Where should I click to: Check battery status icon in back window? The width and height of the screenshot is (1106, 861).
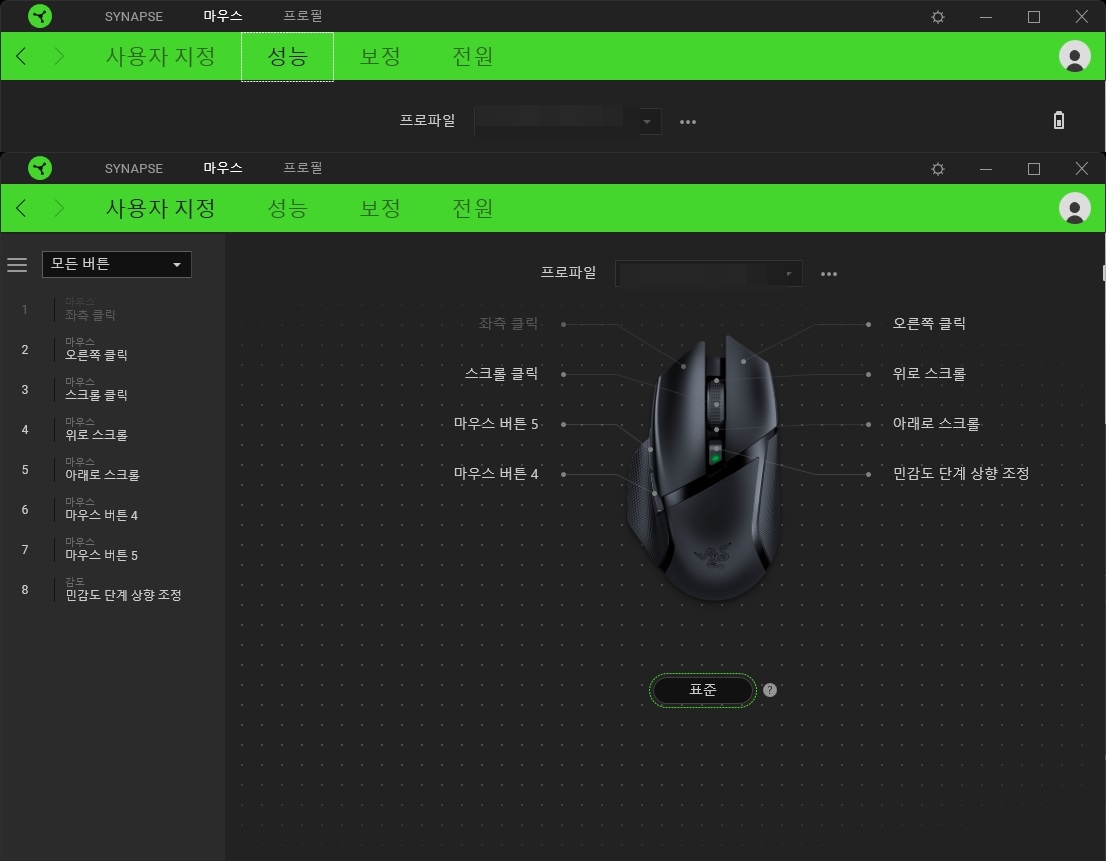tap(1059, 120)
